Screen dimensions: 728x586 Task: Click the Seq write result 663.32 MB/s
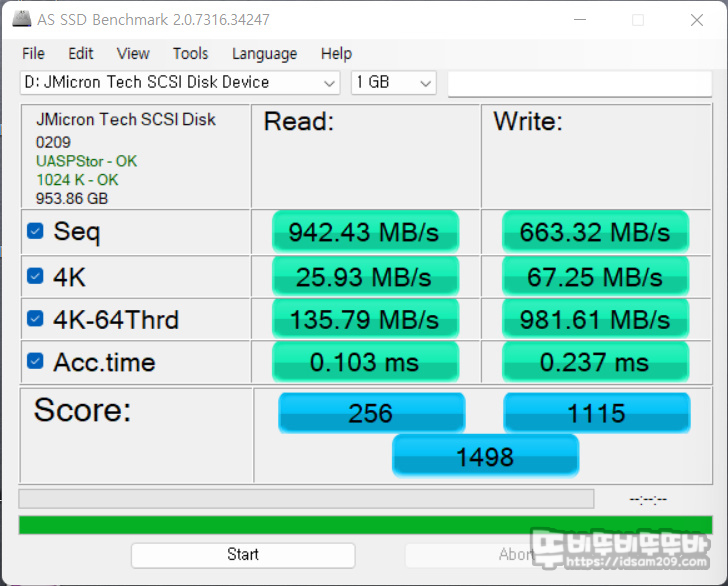[595, 232]
